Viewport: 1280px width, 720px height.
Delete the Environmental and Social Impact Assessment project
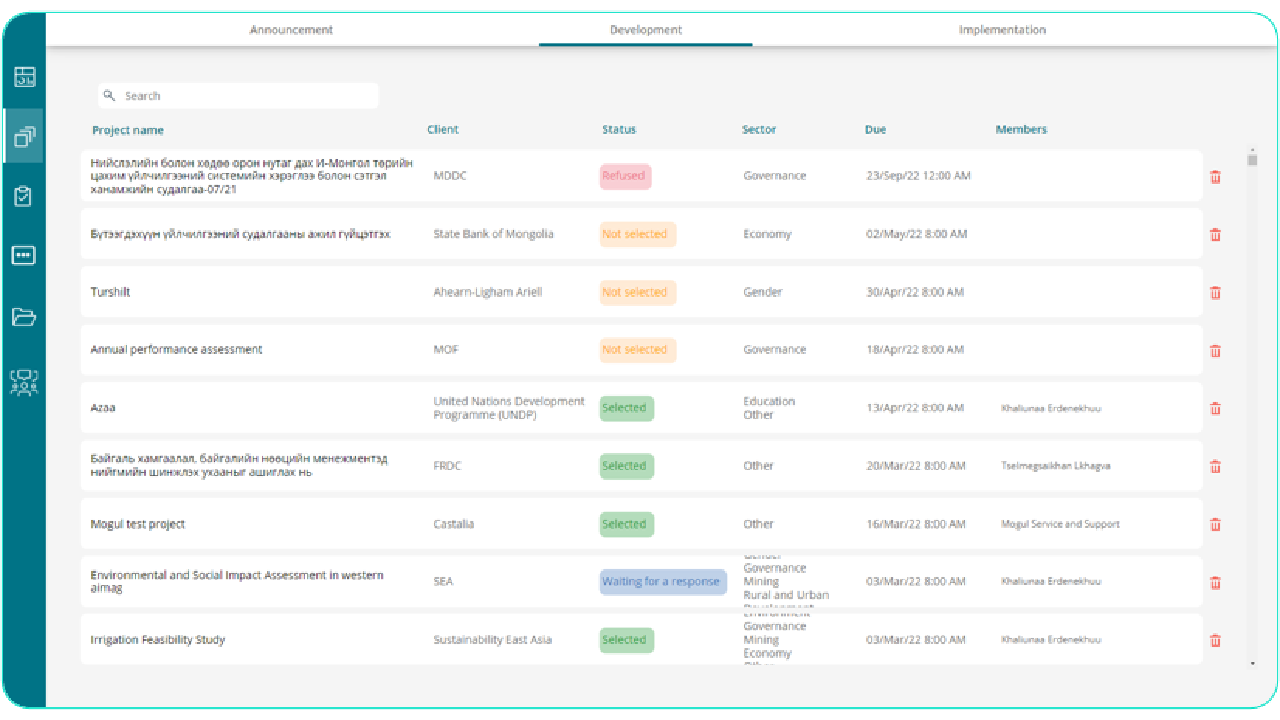point(1215,583)
